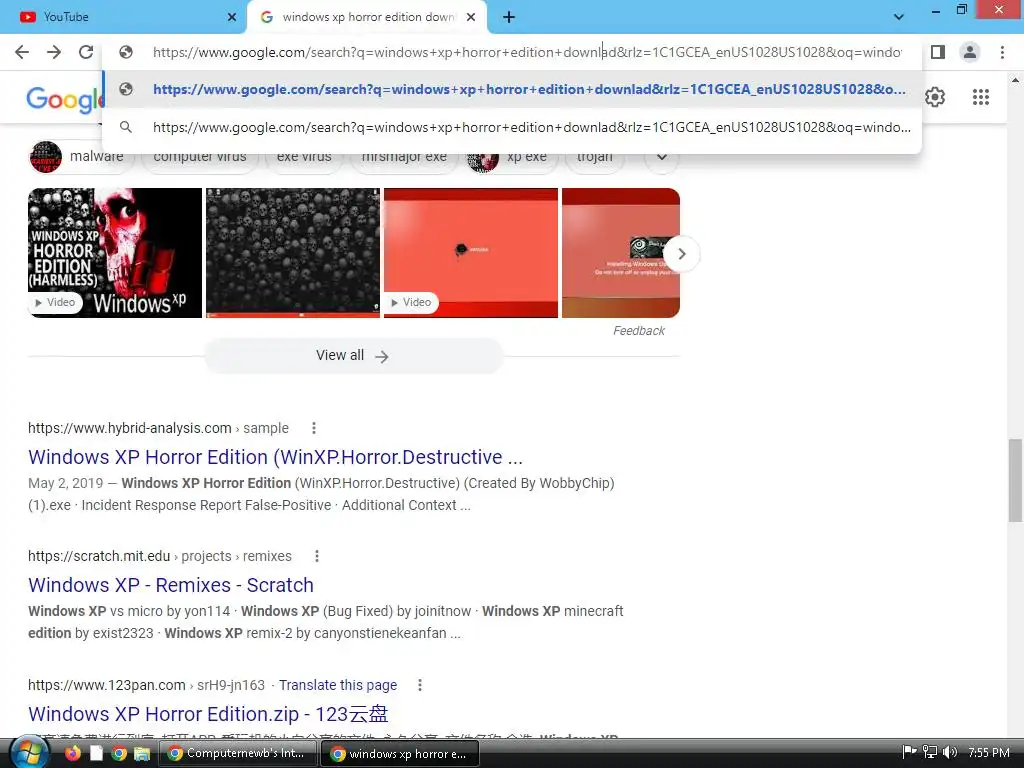The height and width of the screenshot is (768, 1024).
Task: Click Translate this page link
Action: point(338,685)
